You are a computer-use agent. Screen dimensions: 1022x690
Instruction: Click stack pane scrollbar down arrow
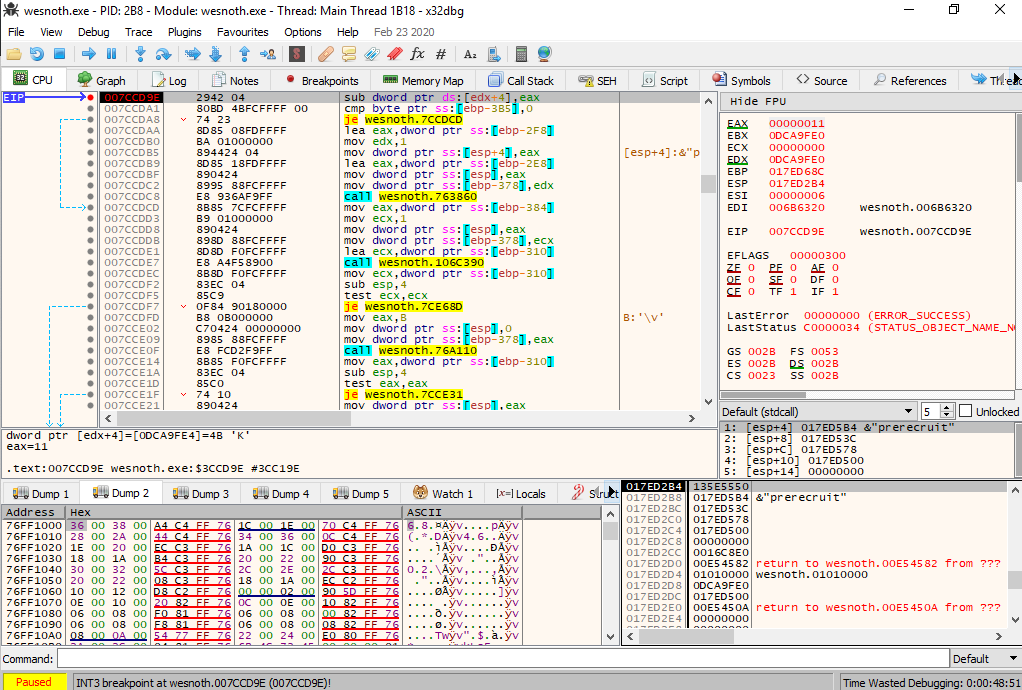1015,620
